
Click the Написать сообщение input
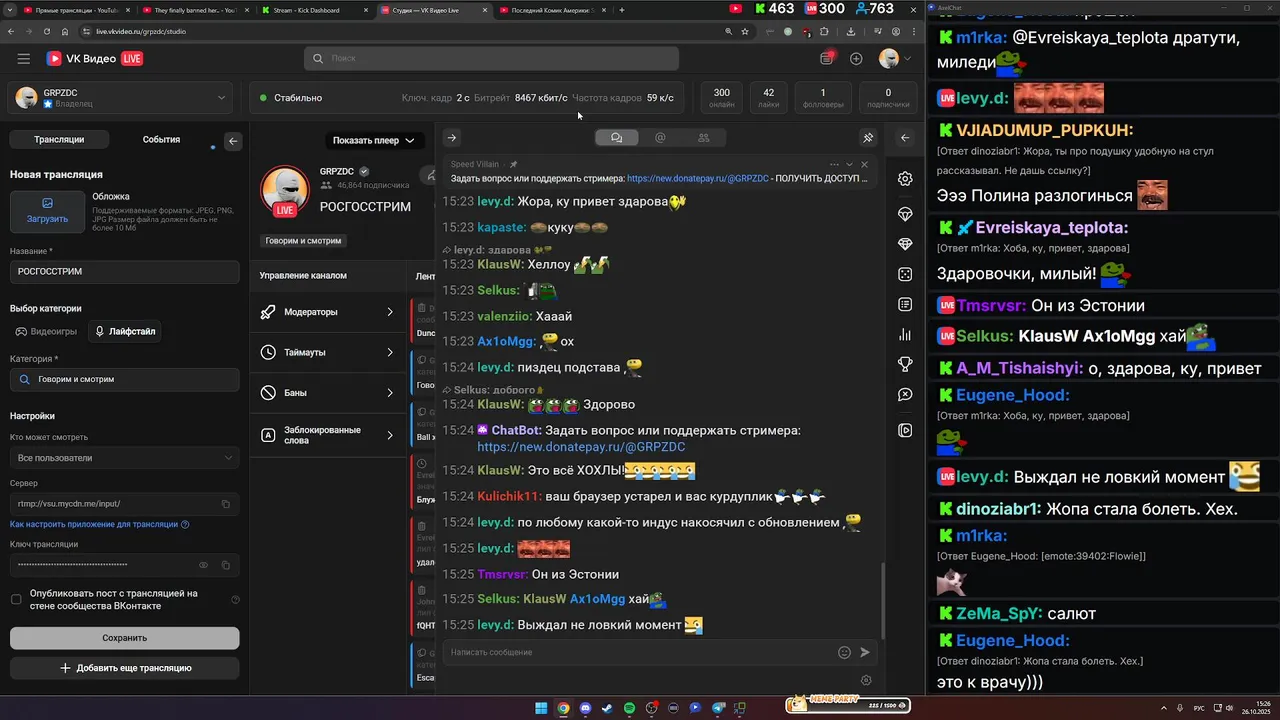[640, 652]
